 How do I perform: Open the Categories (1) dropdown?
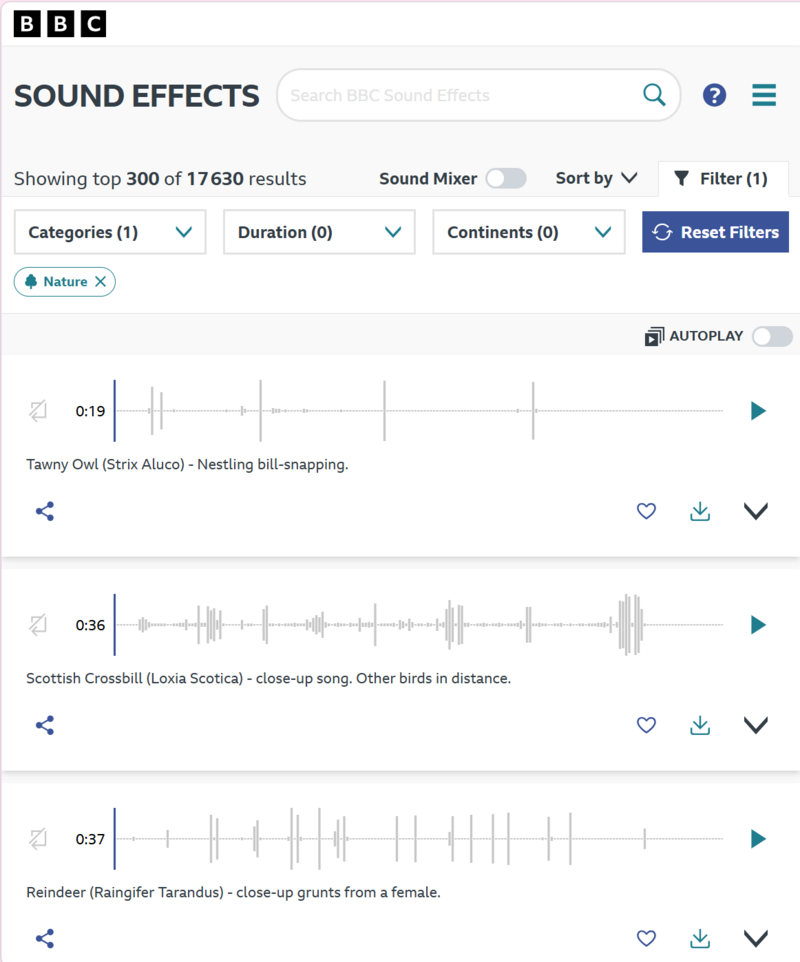coord(110,232)
